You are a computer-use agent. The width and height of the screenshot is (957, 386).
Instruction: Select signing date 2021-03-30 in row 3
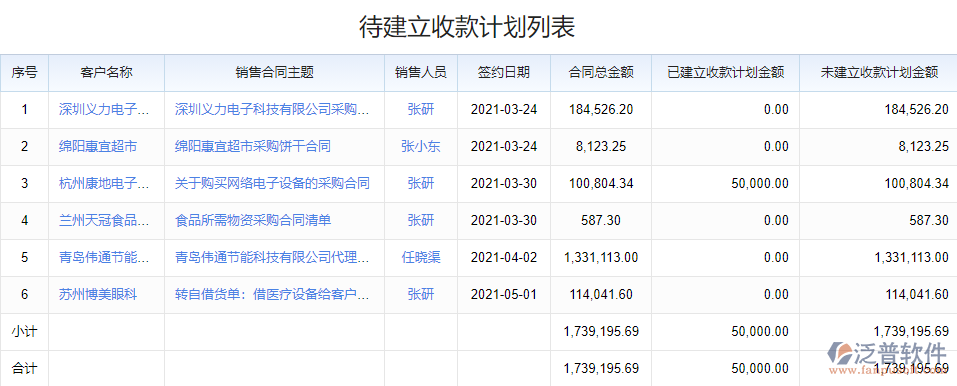[504, 183]
